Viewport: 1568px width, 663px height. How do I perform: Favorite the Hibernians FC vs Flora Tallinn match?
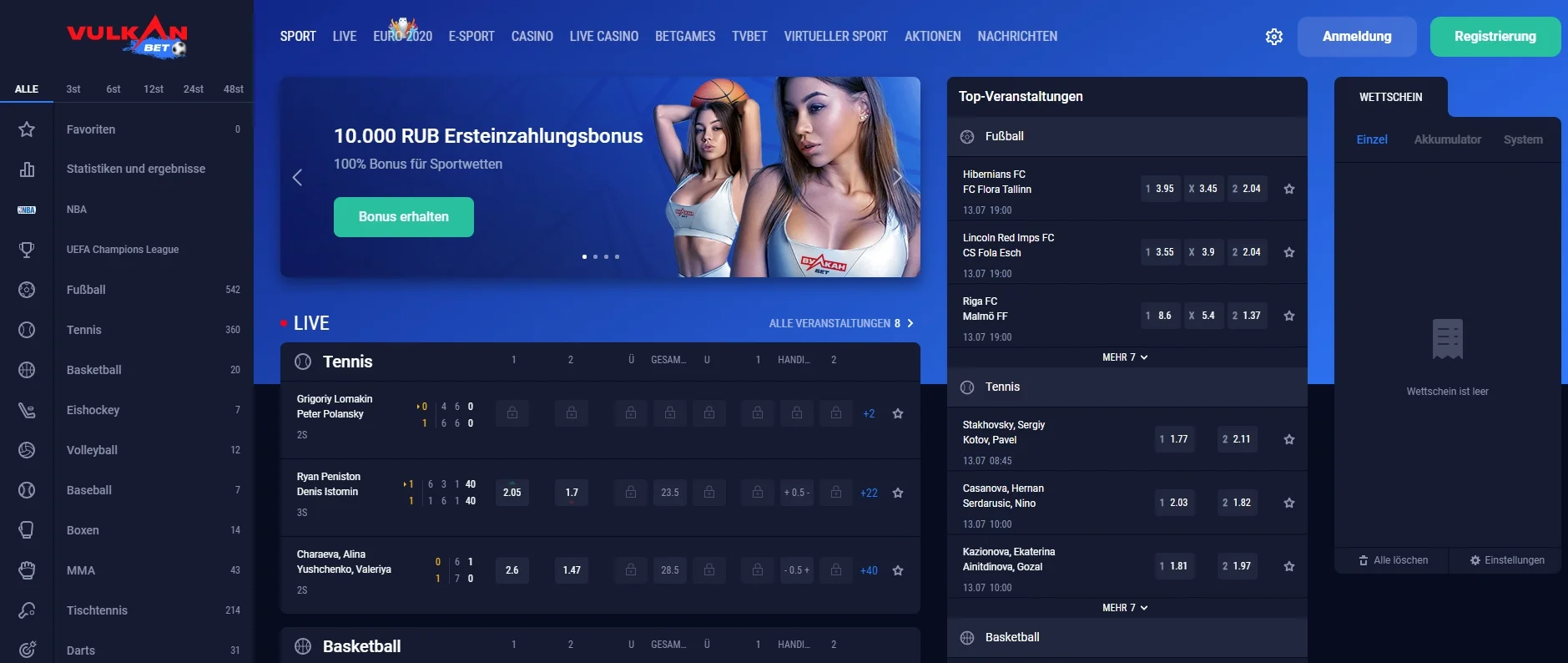point(1289,189)
